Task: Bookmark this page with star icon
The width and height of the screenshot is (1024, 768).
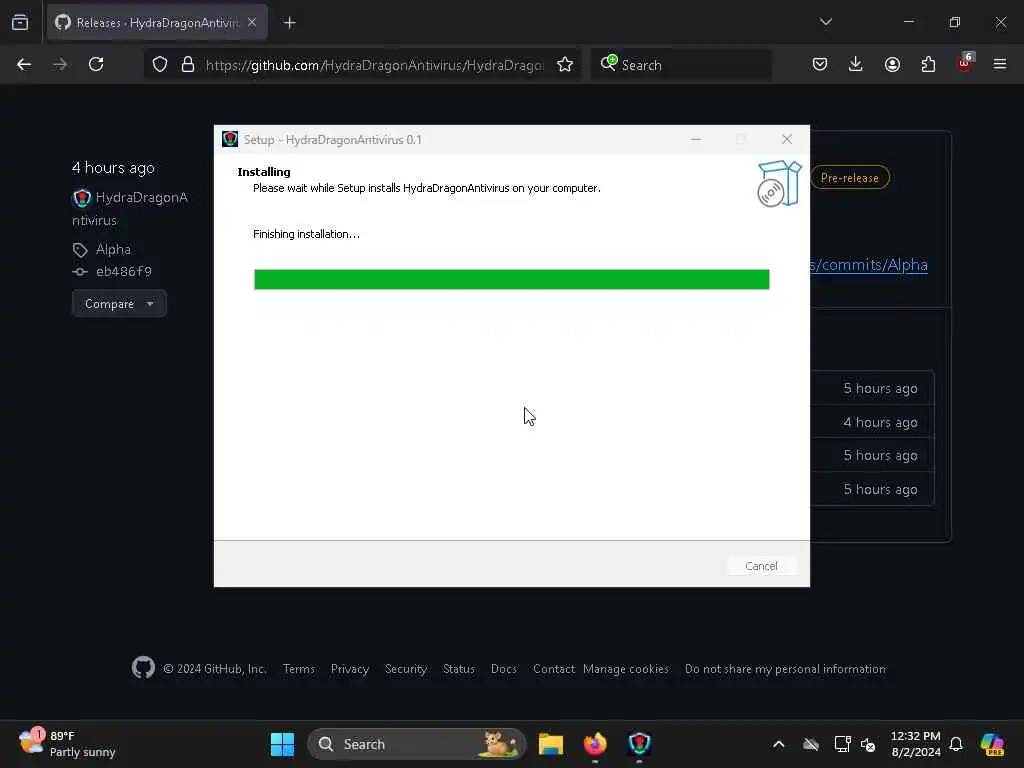Action: 565,64
